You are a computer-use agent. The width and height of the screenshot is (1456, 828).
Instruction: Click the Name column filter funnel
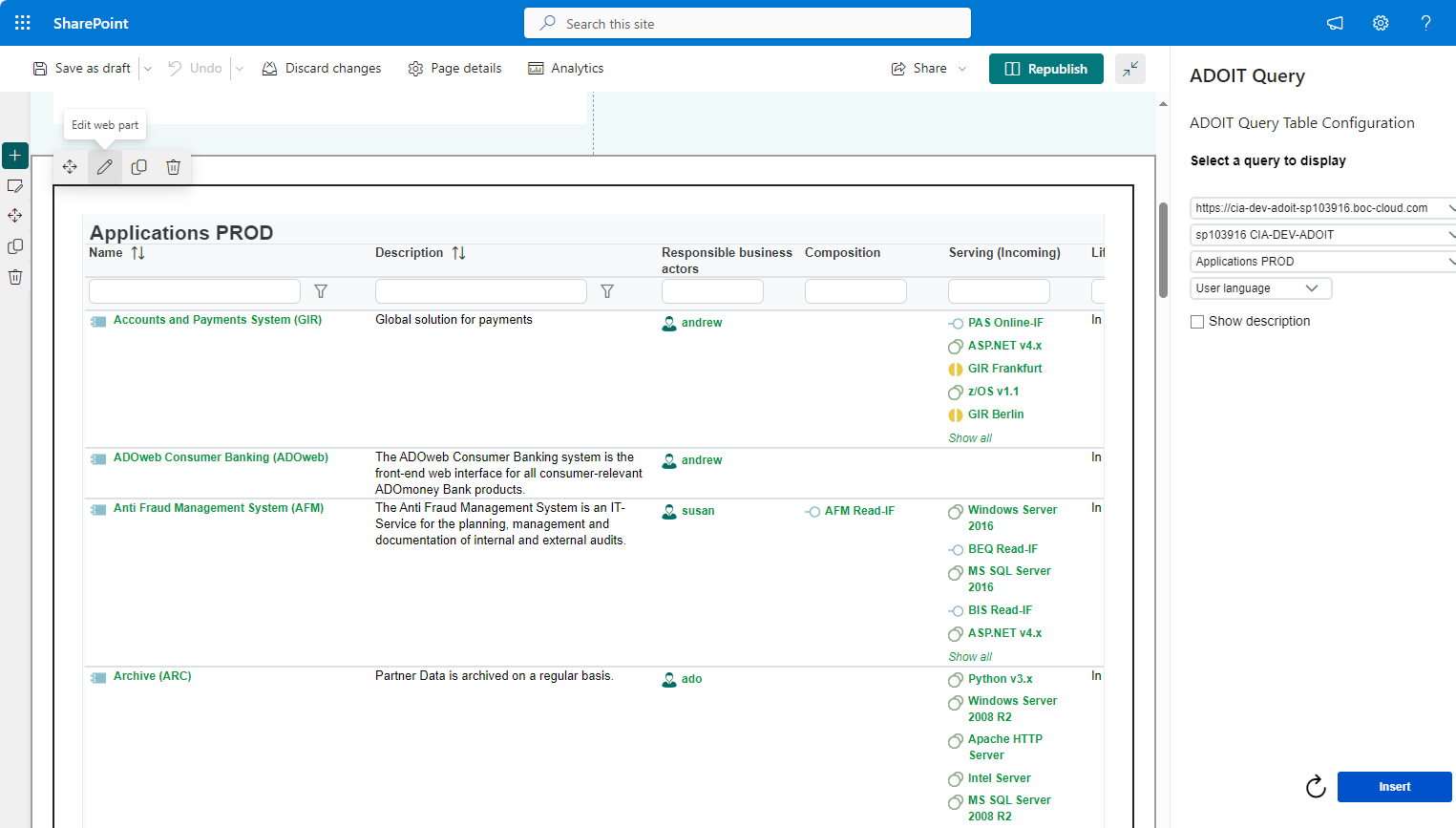coord(321,291)
